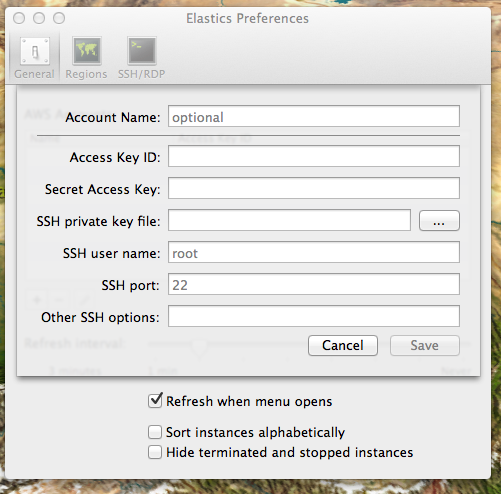The image size is (501, 494).
Task: Select the Secret Access Key field
Action: click(314, 188)
